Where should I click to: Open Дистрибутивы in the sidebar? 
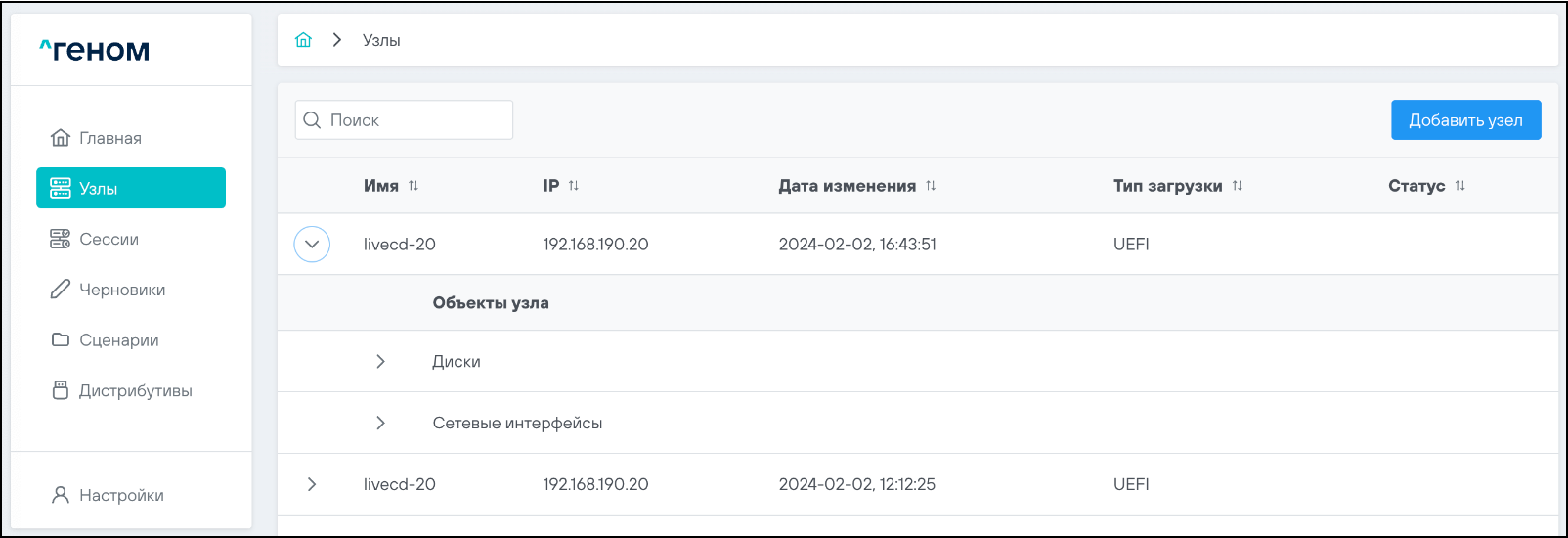pyautogui.click(x=135, y=391)
